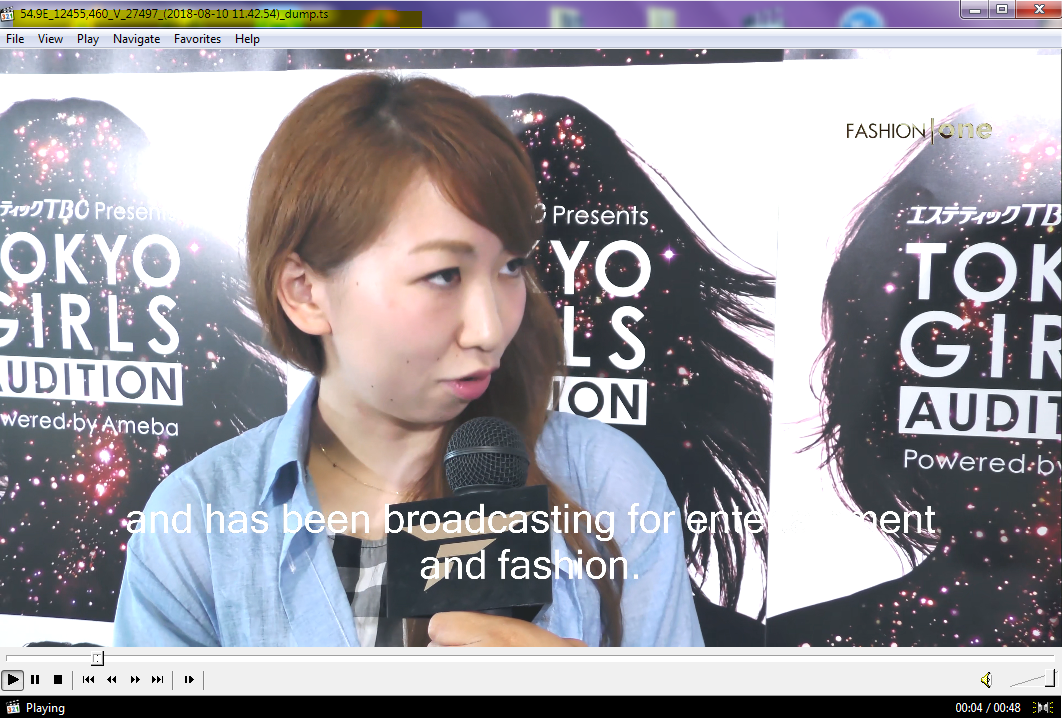Image resolution: width=1062 pixels, height=719 pixels.
Task: Click the audio status icon in status bar
Action: click(1042, 708)
